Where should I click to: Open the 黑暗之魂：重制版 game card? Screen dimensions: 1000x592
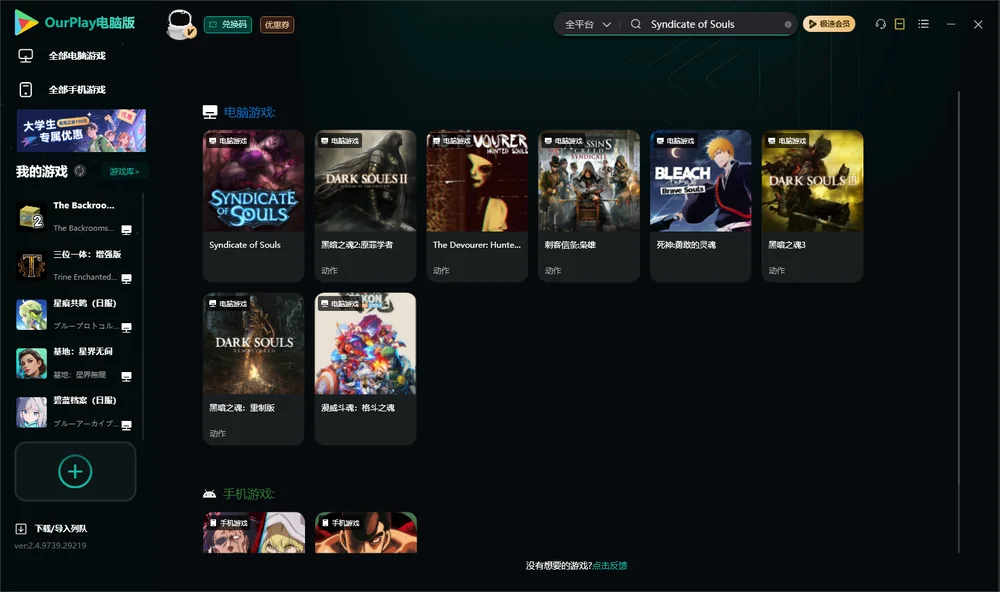pos(253,369)
